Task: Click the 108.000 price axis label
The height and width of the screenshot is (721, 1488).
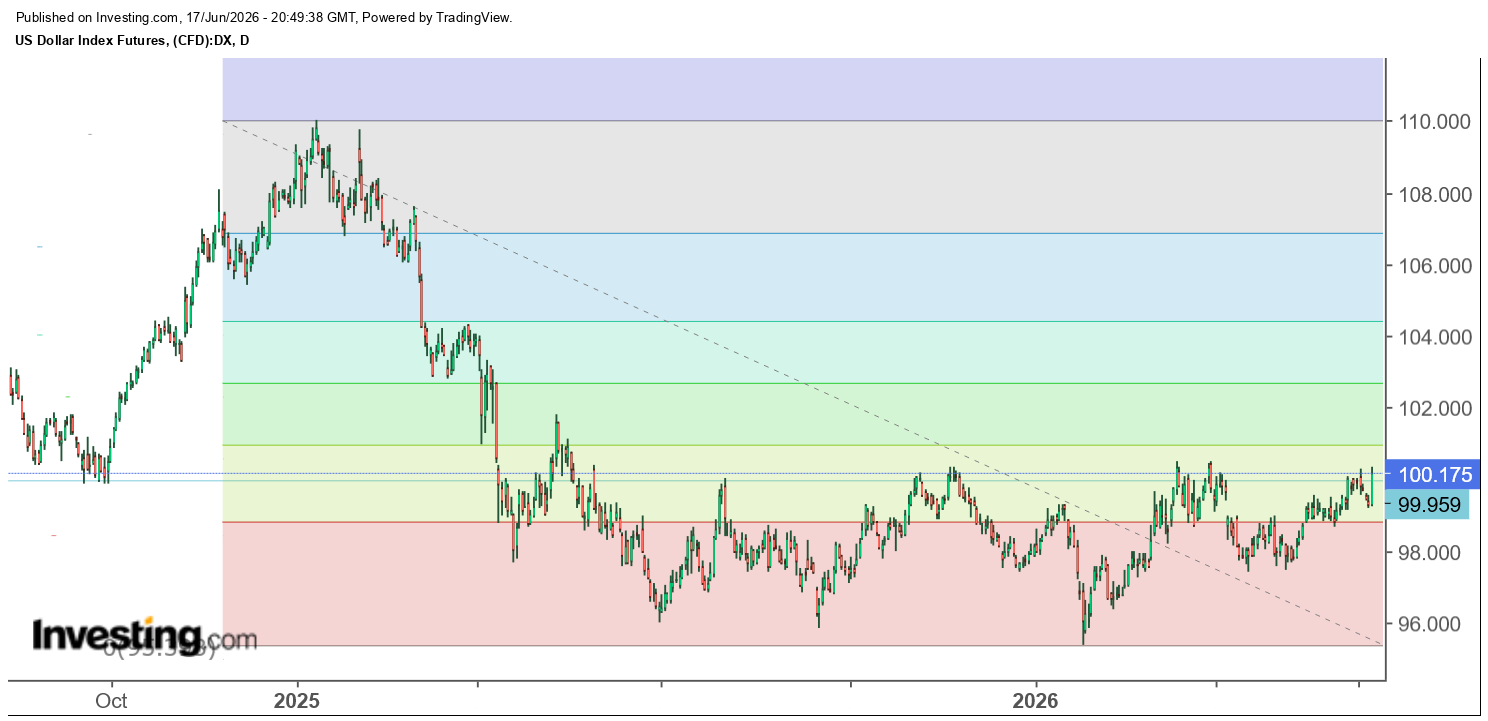Action: coord(1434,194)
